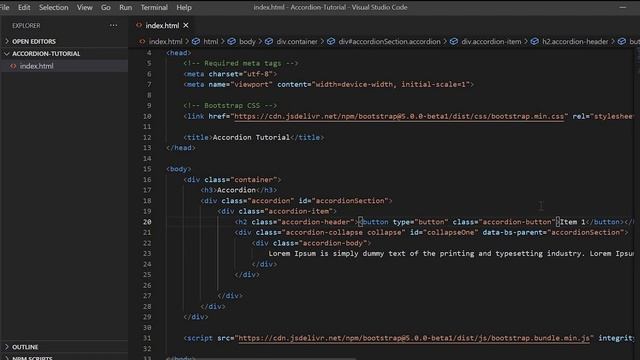Screen dimensions: 640x360
Task: Click the EXPLORER panel title
Action: click(26, 25)
